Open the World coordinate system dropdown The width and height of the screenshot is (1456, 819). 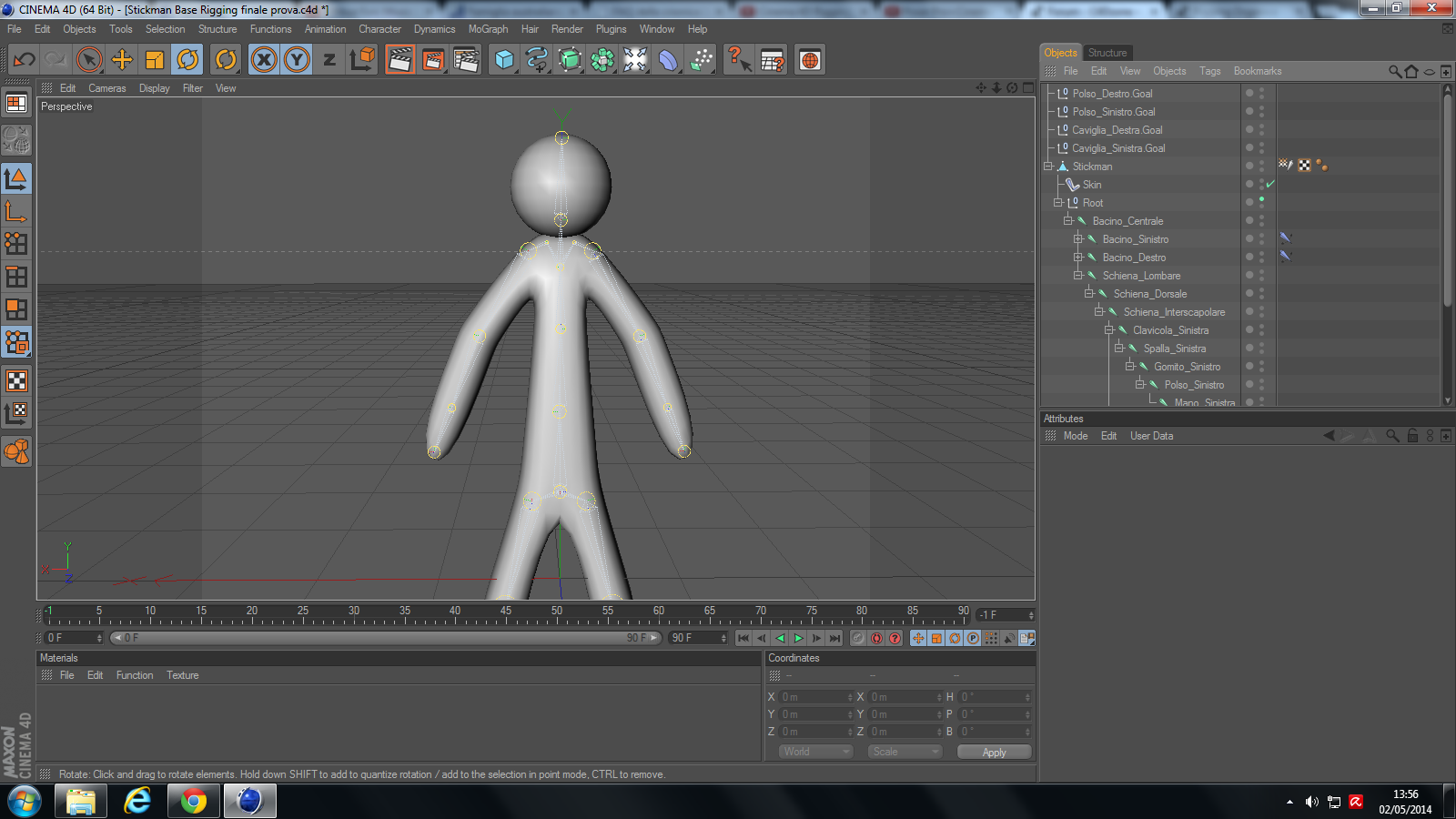pos(815,752)
